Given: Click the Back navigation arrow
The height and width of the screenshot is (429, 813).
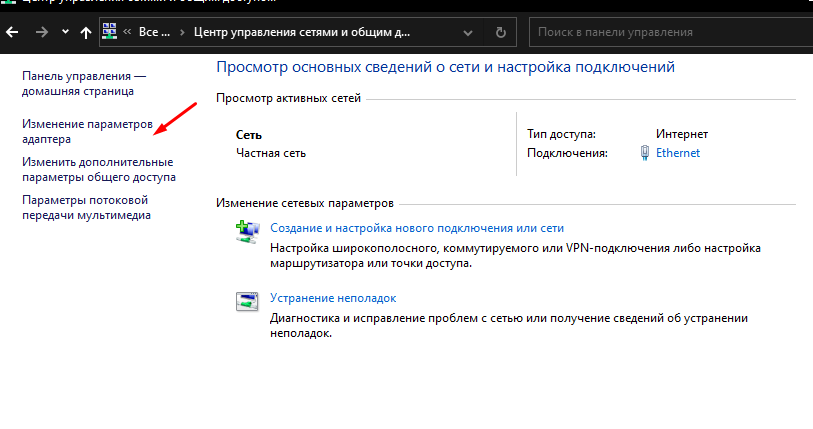Looking at the screenshot, I should coord(13,32).
